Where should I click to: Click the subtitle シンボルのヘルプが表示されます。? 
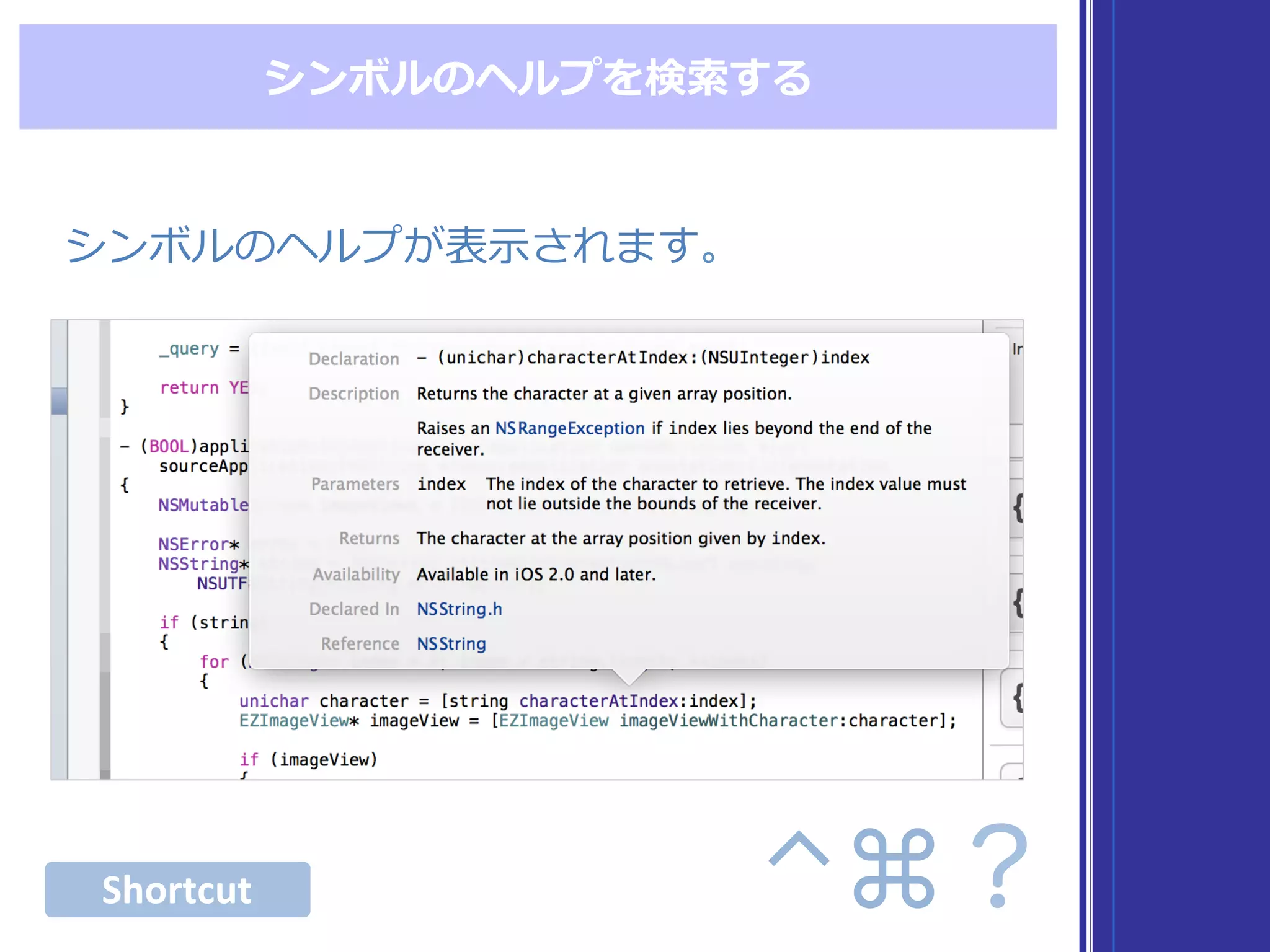[393, 245]
